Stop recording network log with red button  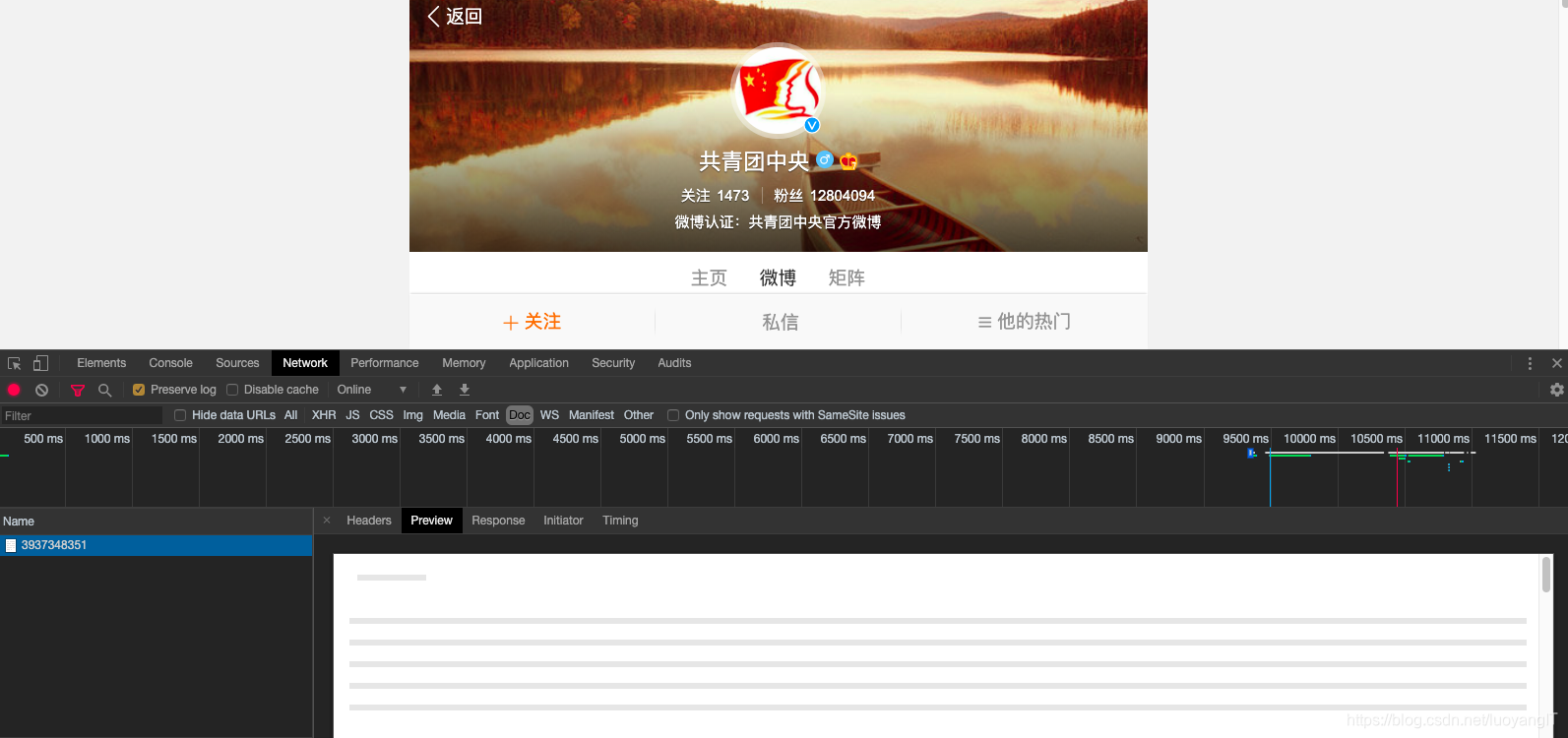14,390
